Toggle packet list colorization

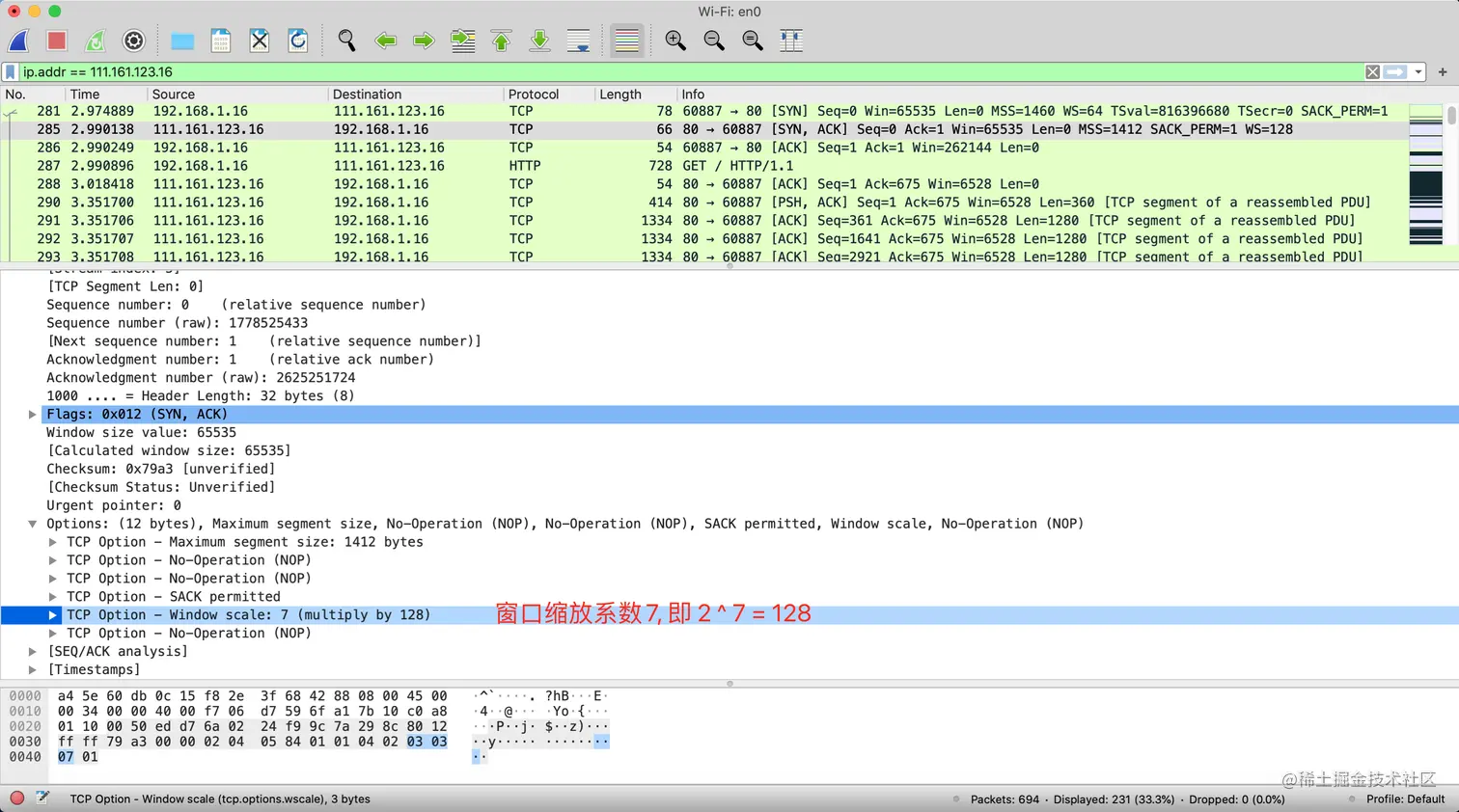coord(626,41)
